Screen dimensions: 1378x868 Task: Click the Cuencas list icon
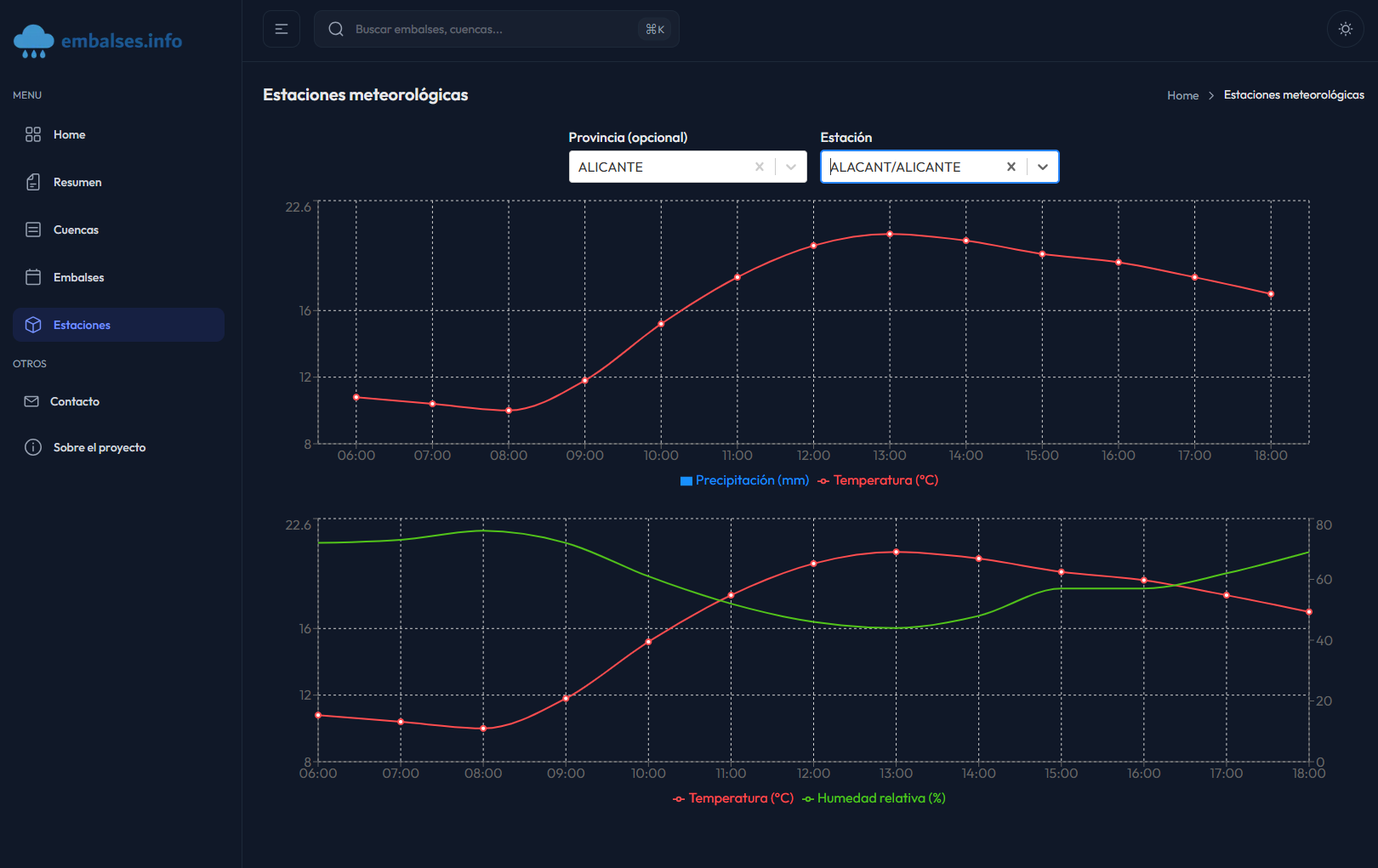tap(33, 230)
